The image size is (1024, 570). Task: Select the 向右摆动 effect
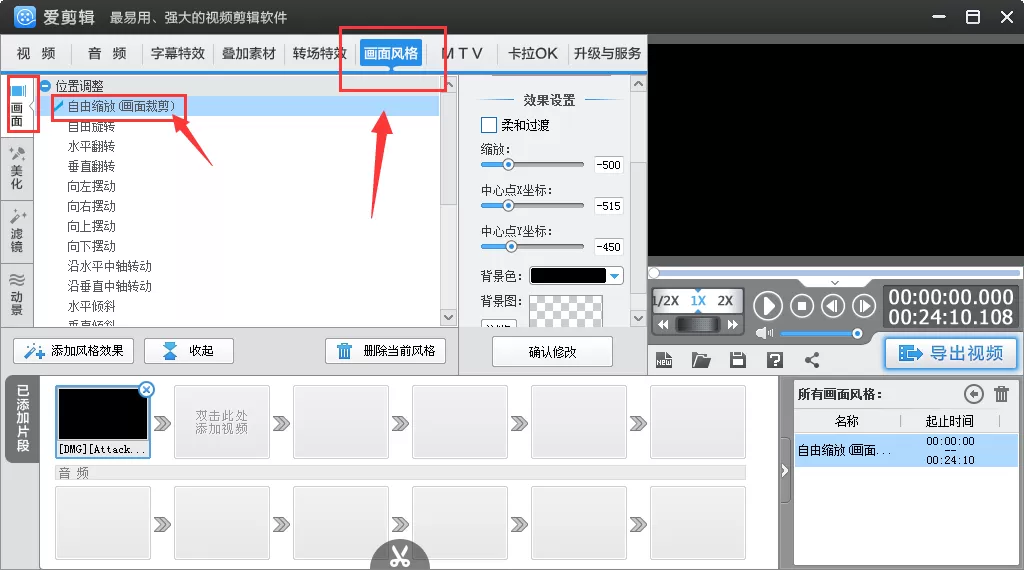91,206
